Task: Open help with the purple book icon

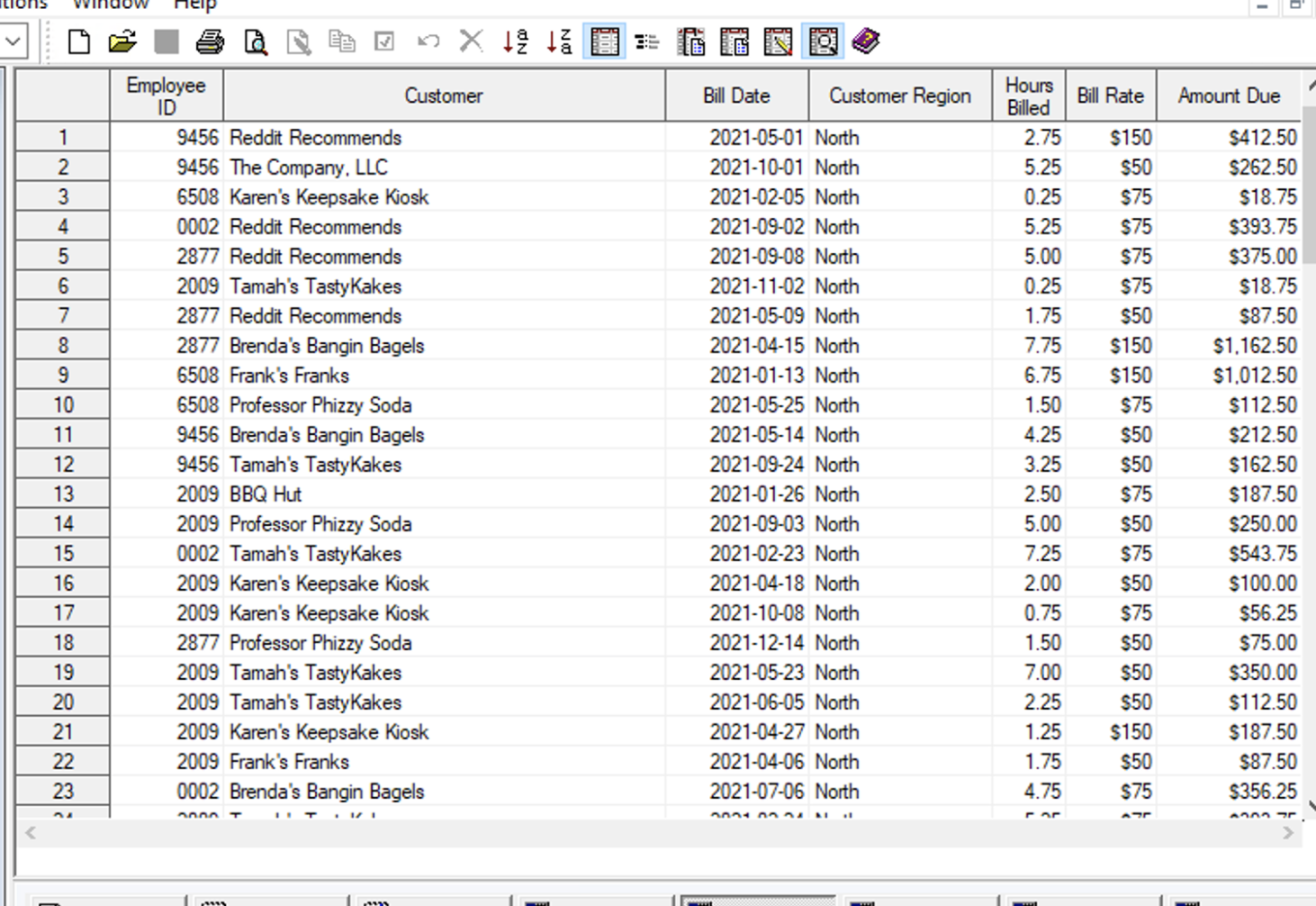Action: click(x=866, y=41)
